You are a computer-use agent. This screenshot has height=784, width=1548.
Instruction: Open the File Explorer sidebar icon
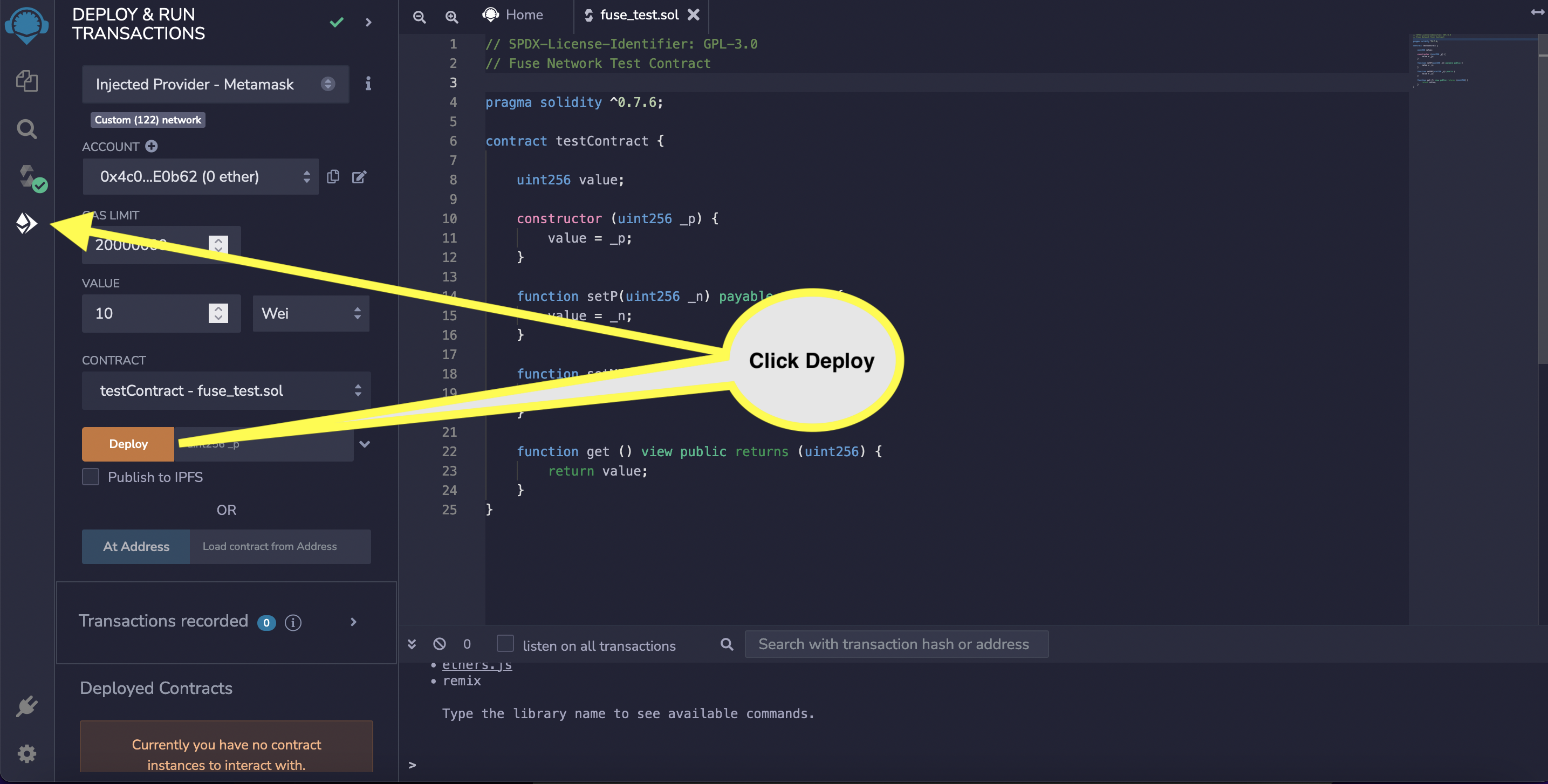point(26,81)
